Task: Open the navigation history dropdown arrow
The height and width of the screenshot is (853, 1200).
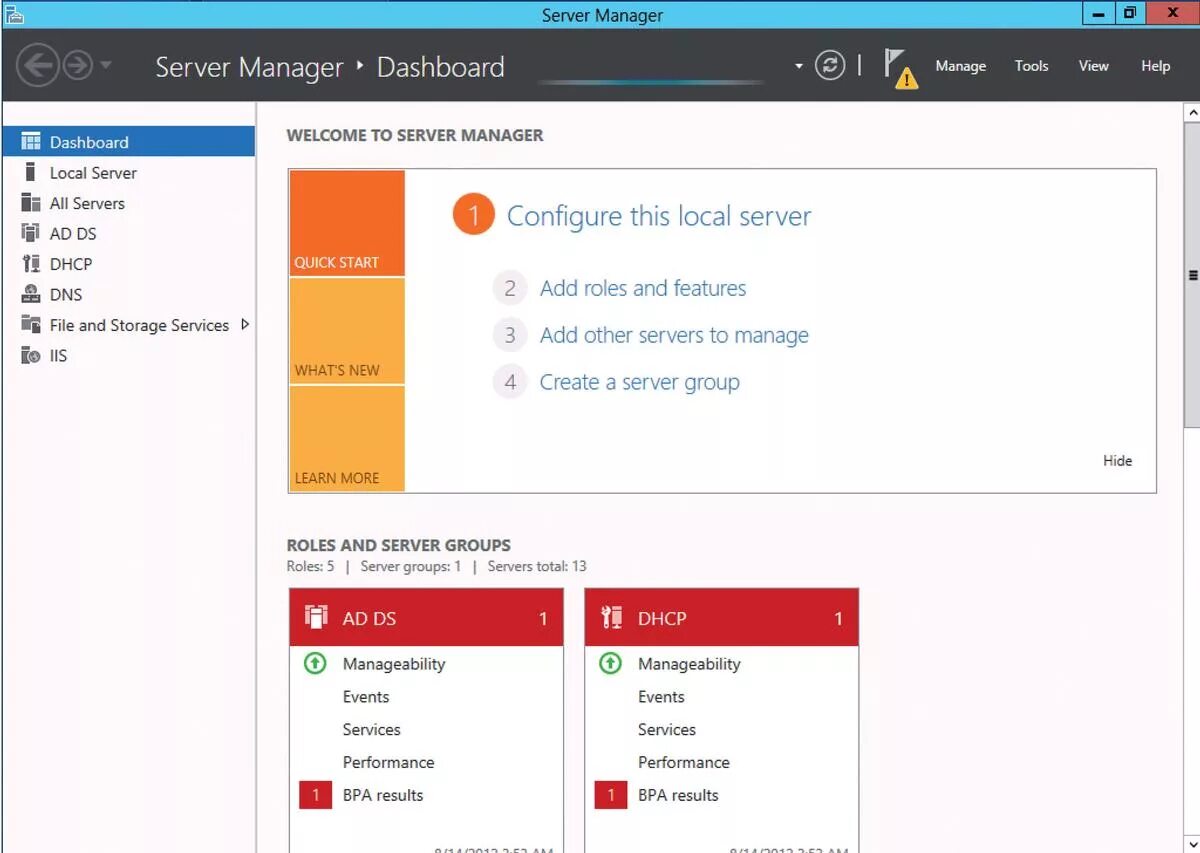Action: click(105, 66)
